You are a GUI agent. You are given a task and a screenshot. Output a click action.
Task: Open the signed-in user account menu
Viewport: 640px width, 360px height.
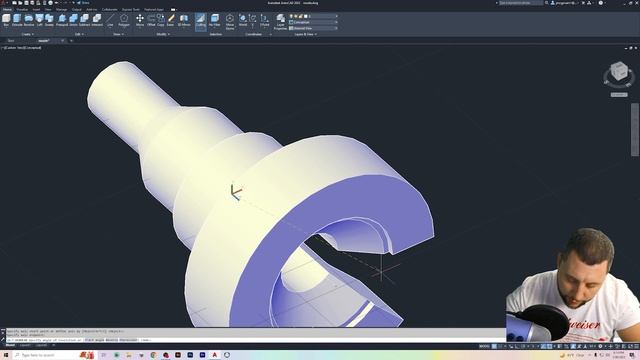pos(565,3)
